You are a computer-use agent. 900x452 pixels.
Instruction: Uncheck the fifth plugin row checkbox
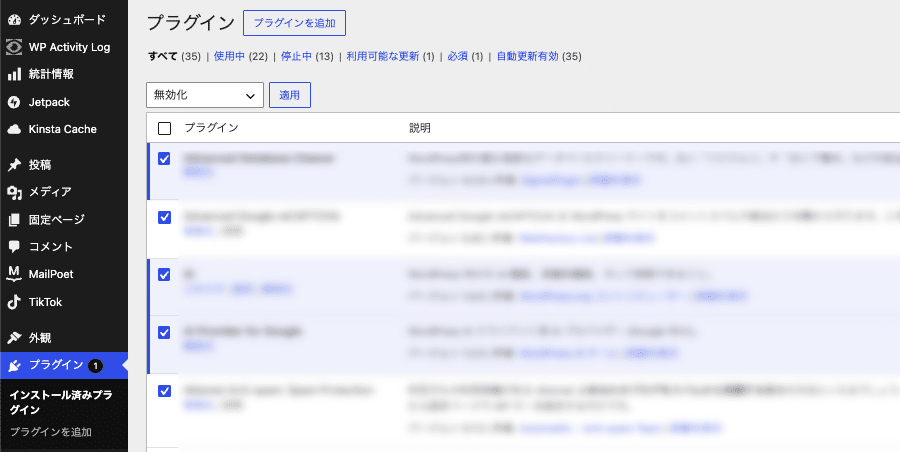(x=164, y=391)
